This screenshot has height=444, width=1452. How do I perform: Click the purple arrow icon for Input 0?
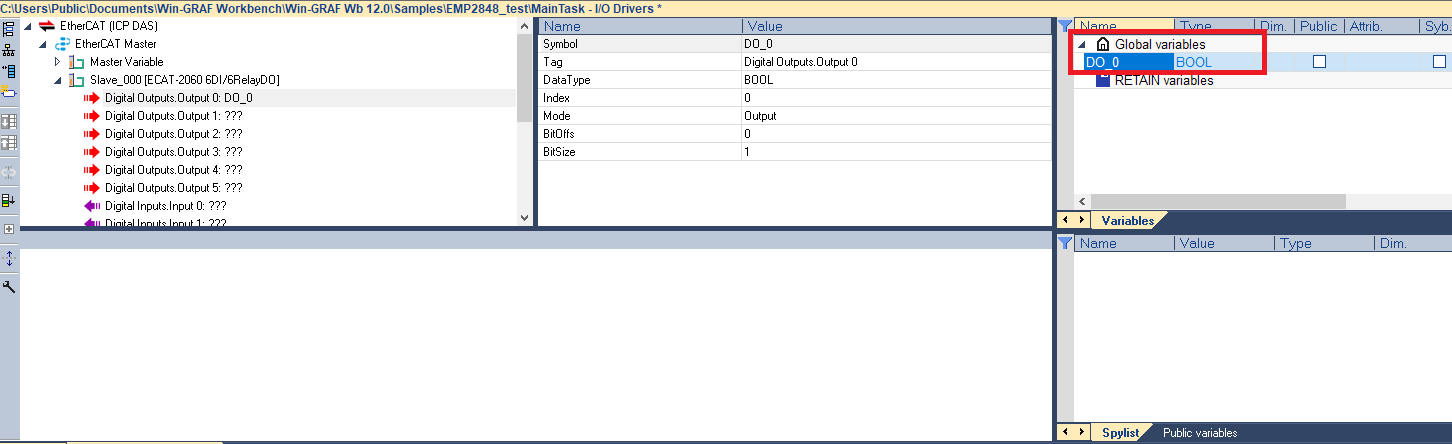tap(92, 206)
